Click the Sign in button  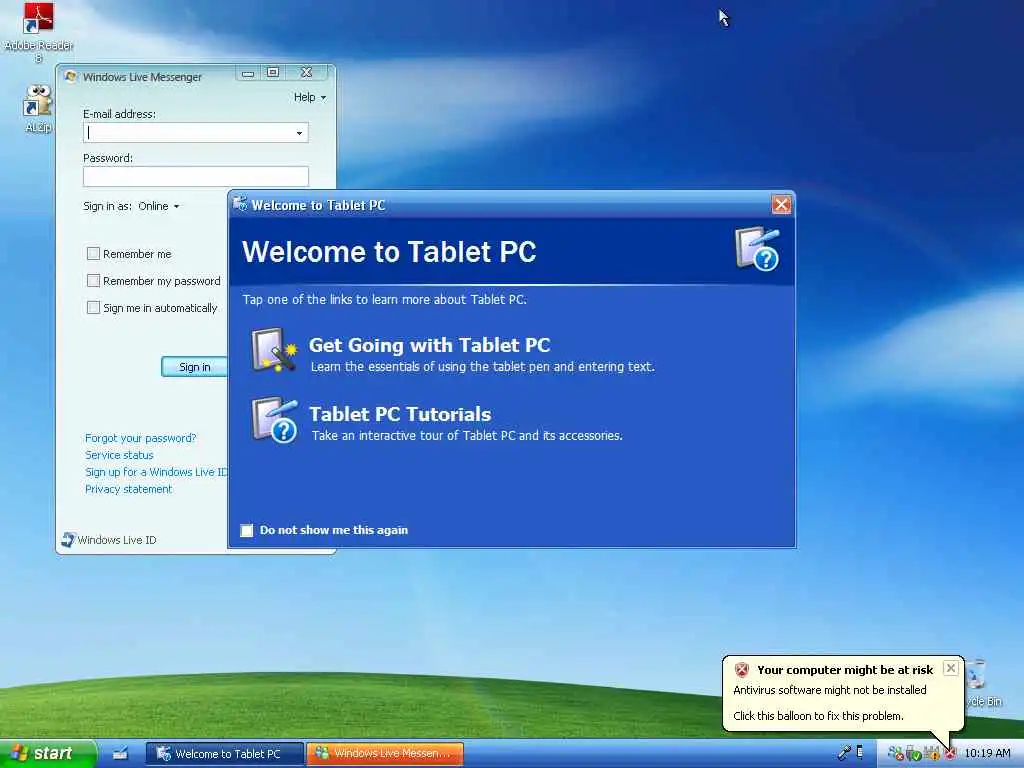(x=195, y=367)
